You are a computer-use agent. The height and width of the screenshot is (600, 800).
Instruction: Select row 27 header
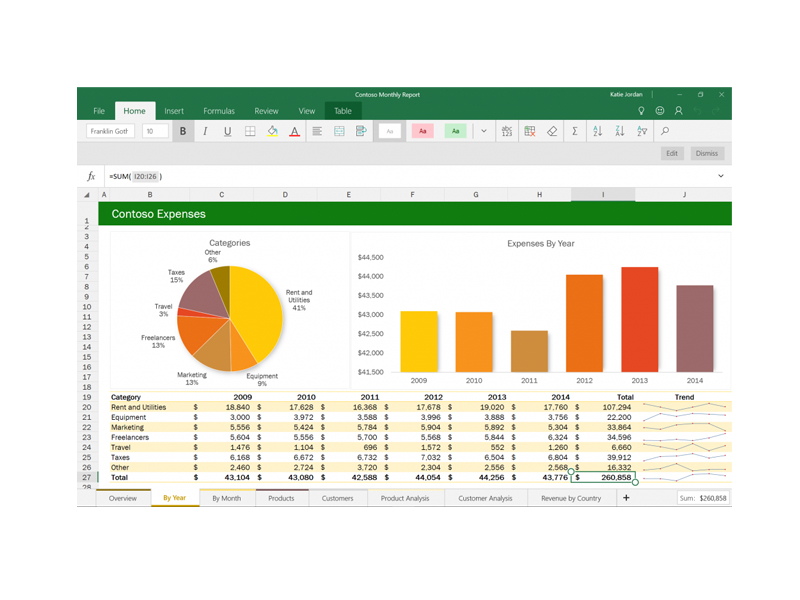pos(87,478)
